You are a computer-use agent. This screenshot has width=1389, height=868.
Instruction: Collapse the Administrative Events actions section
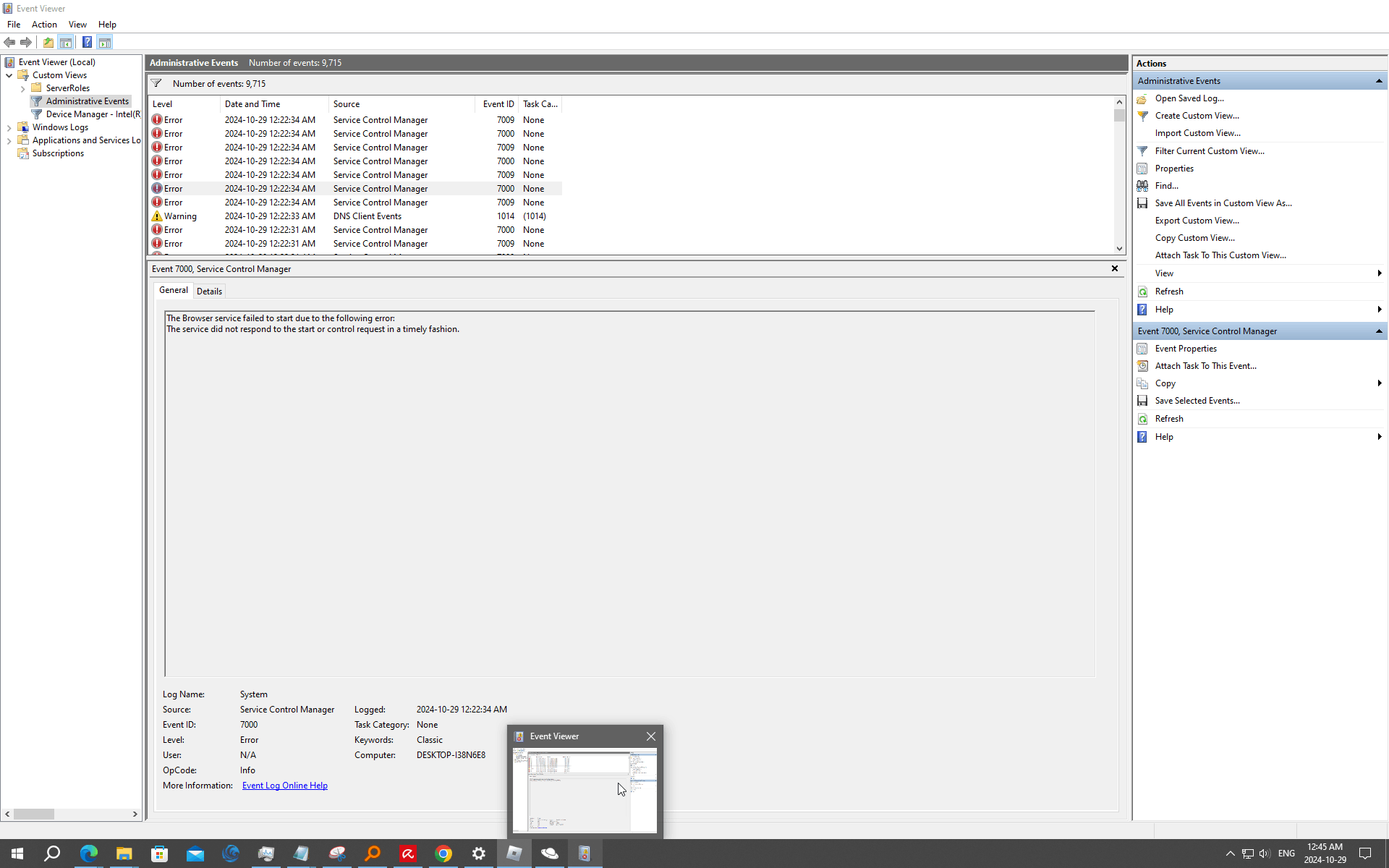click(x=1380, y=80)
